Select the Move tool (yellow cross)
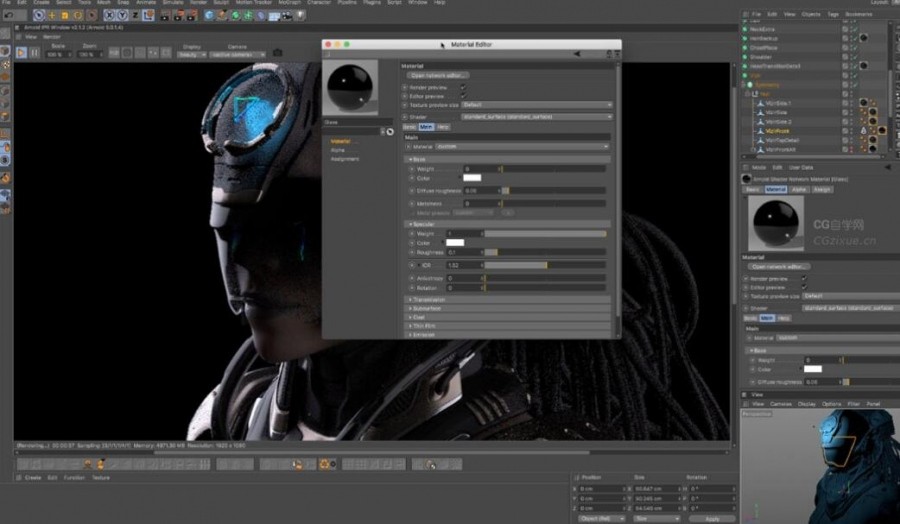 pyautogui.click(x=52, y=15)
